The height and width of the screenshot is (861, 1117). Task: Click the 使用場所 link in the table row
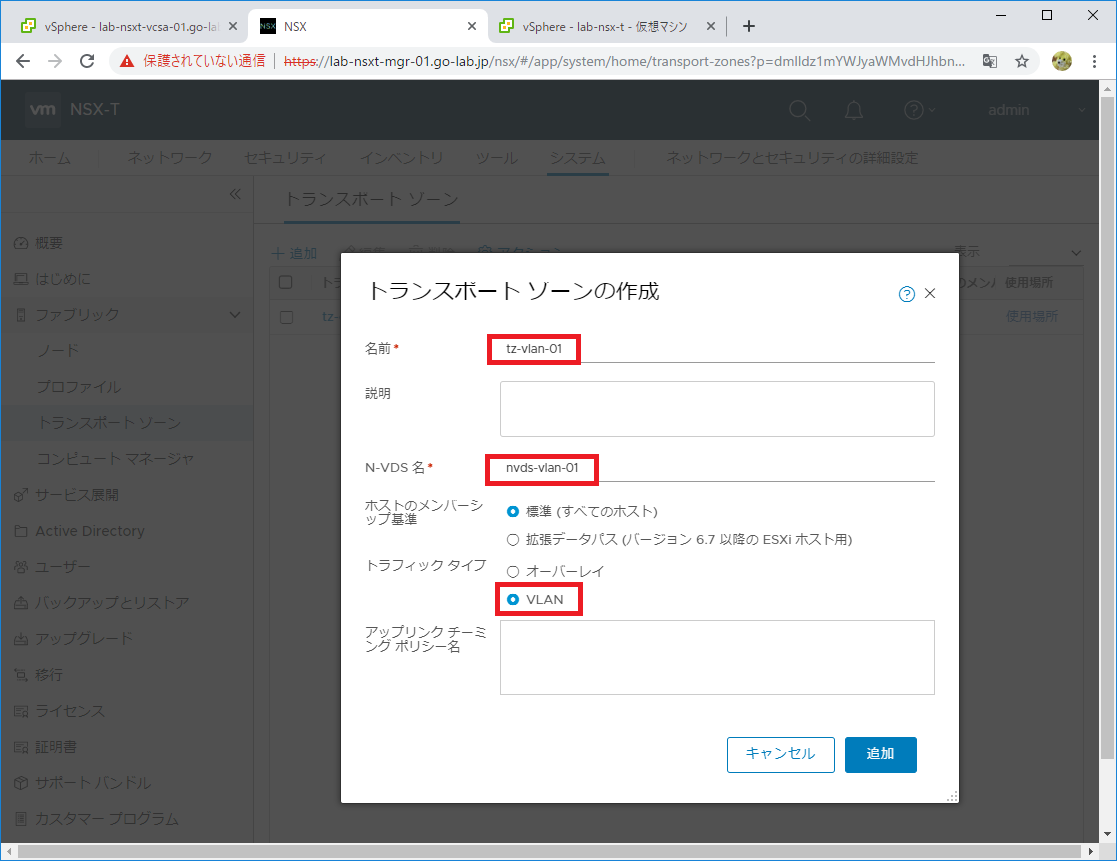(x=1032, y=316)
